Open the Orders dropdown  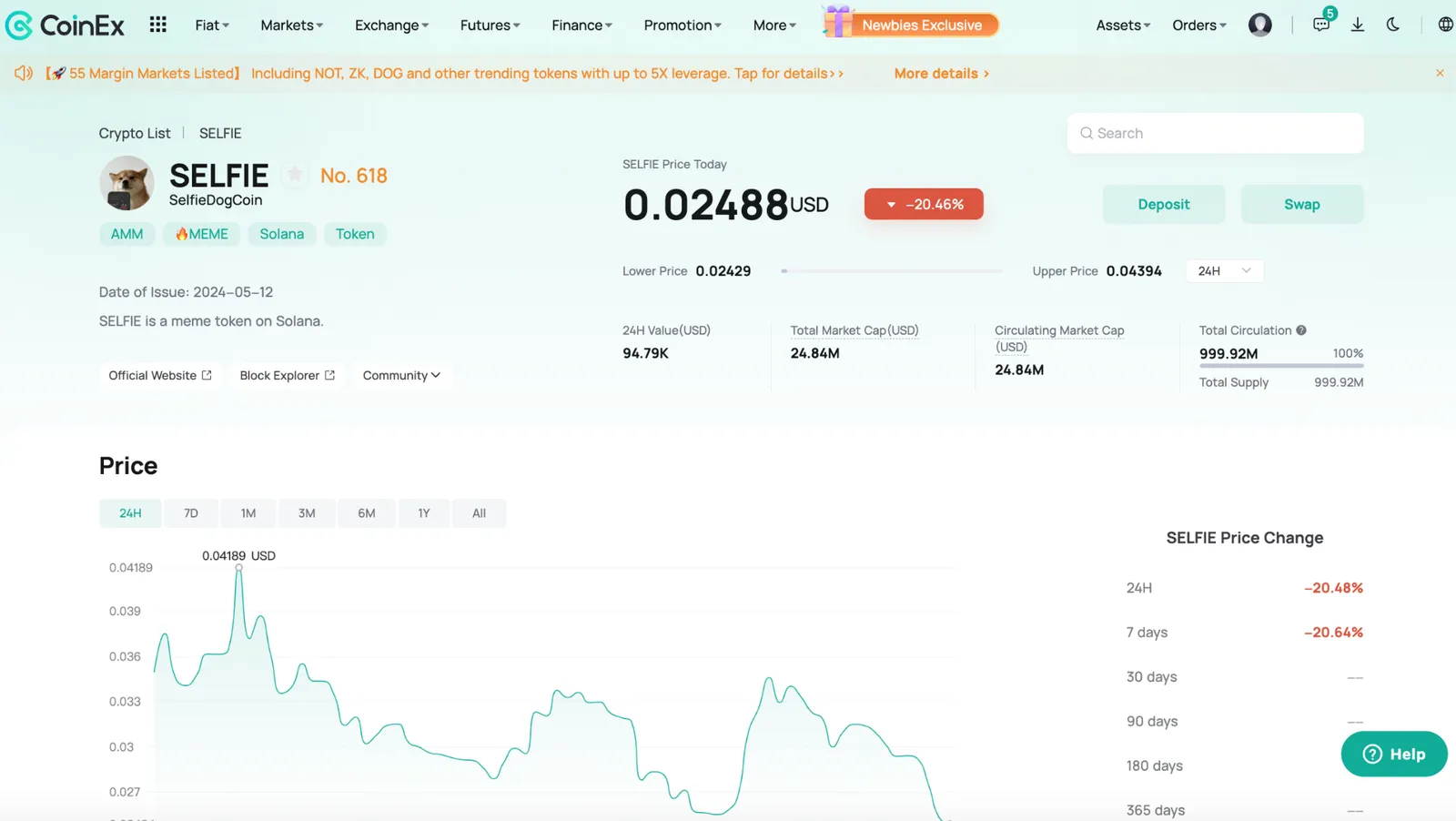tap(1199, 25)
